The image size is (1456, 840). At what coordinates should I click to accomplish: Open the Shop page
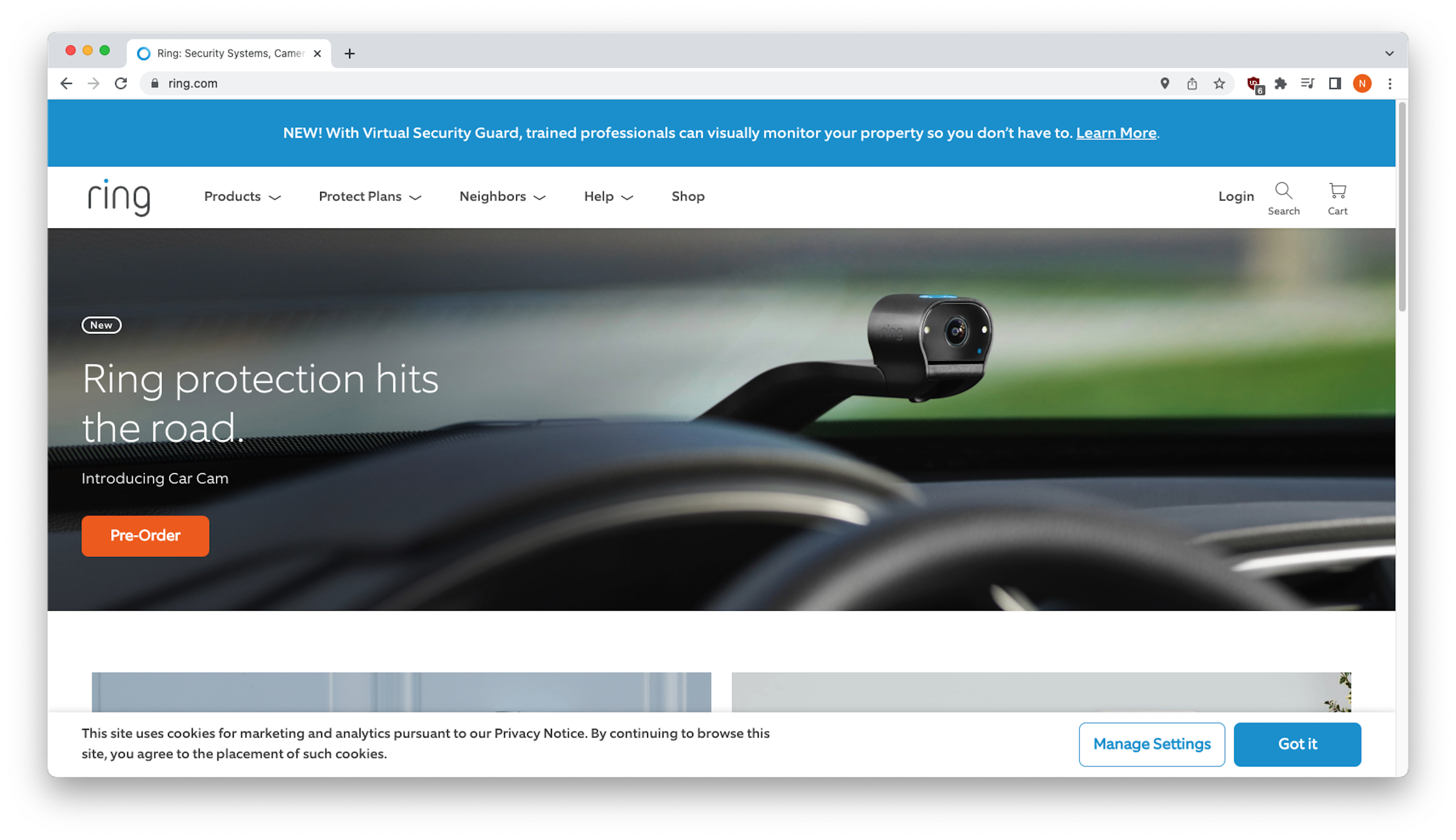(688, 197)
